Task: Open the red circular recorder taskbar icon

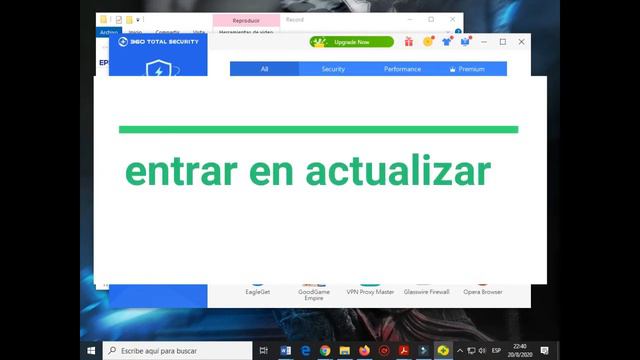Action: tap(384, 351)
